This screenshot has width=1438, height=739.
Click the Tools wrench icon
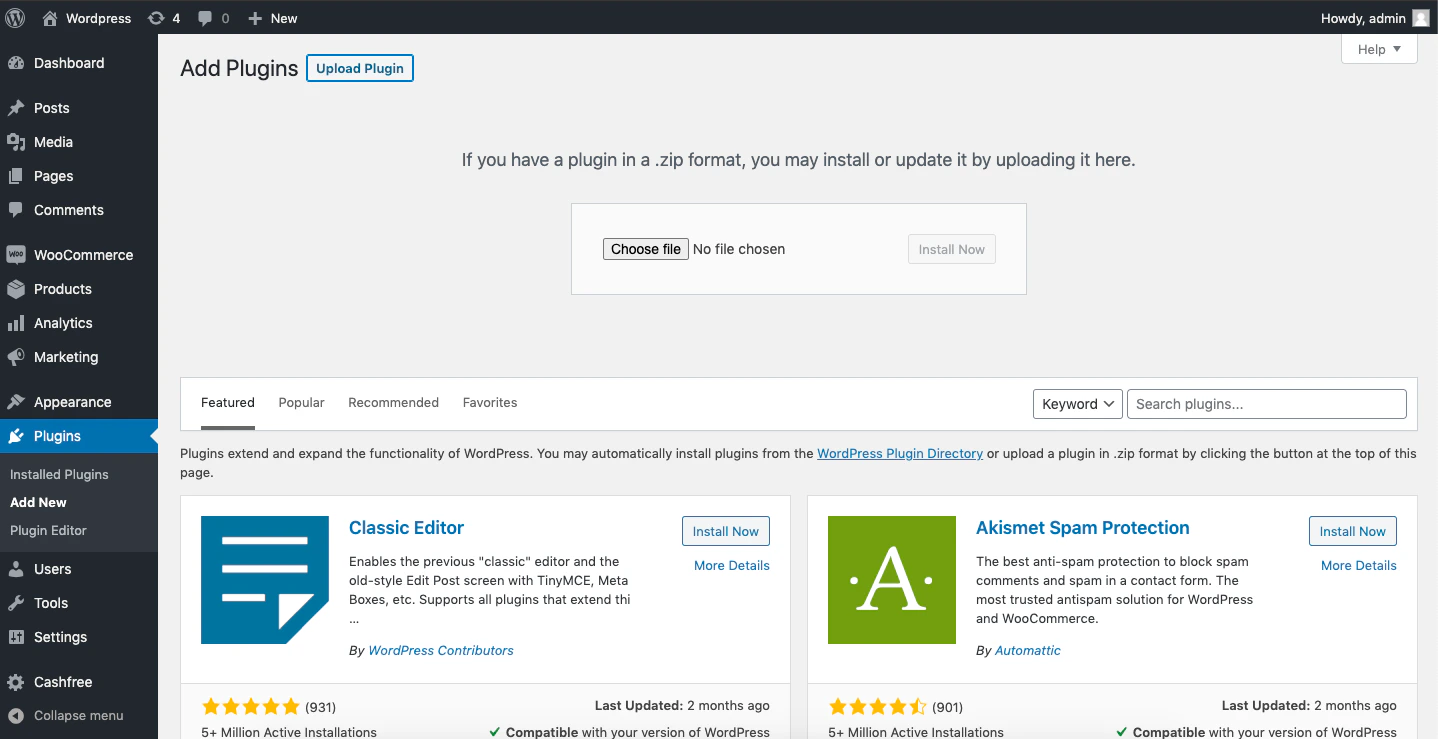coord(15,603)
